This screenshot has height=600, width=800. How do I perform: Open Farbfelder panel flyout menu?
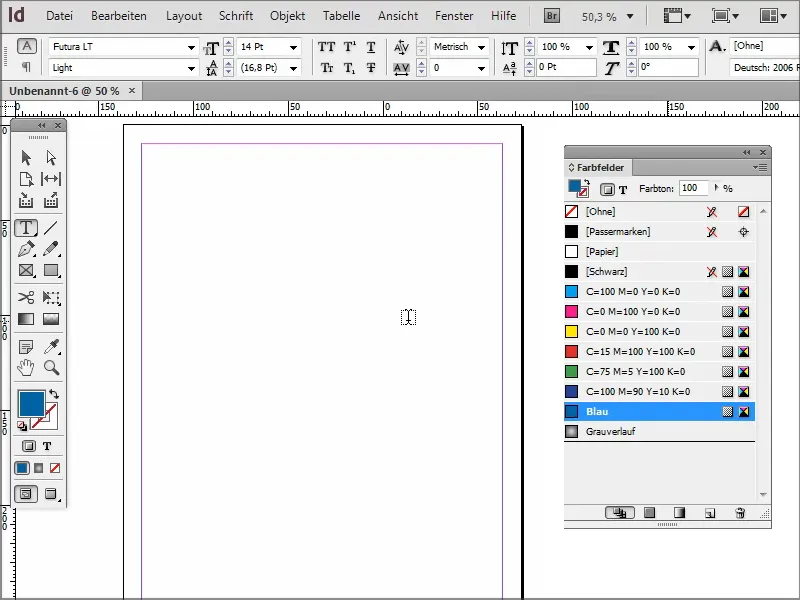[x=760, y=167]
